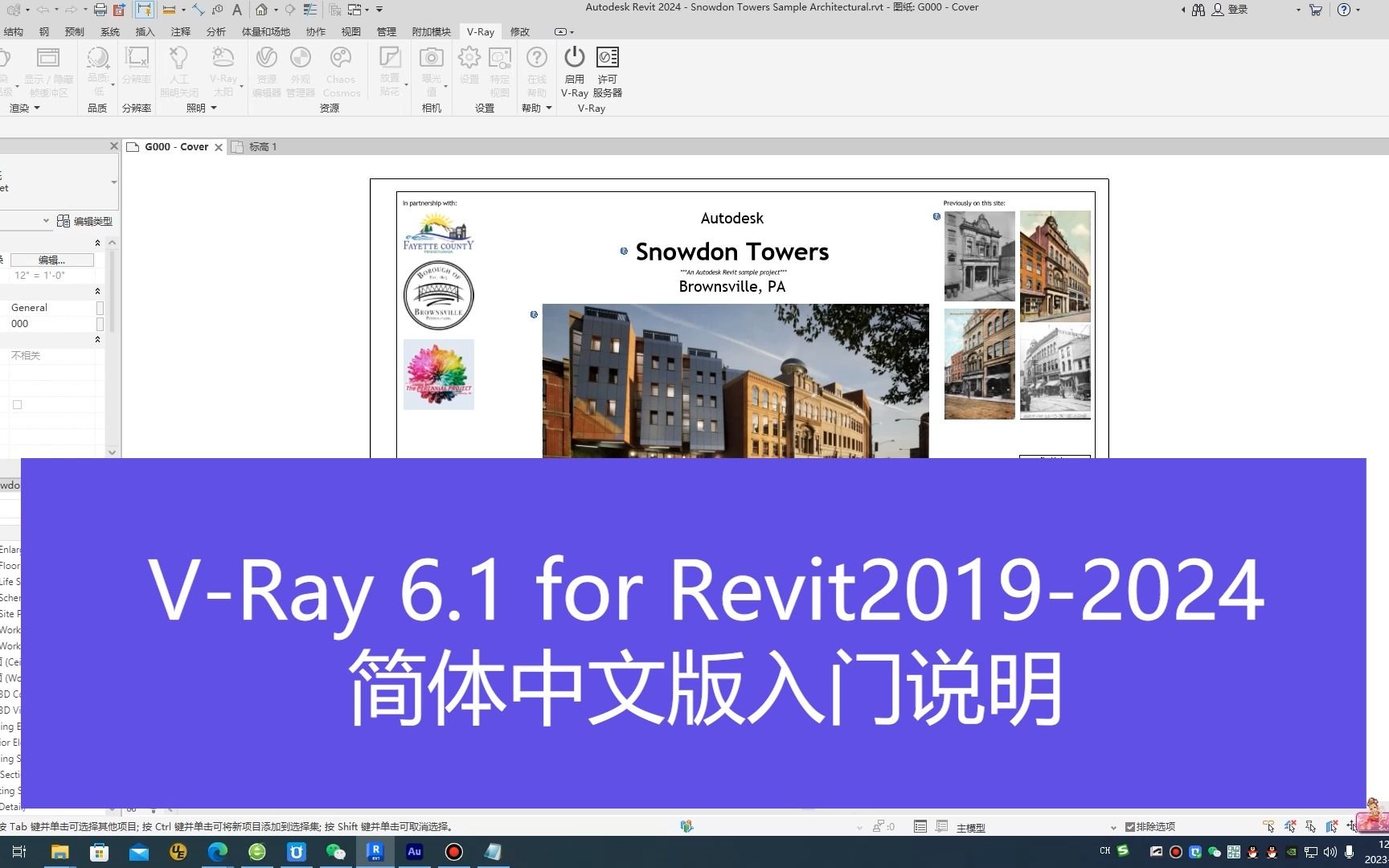Open the 帮助 dropdown arrow
Screen dimensions: 1389x868
click(551, 107)
